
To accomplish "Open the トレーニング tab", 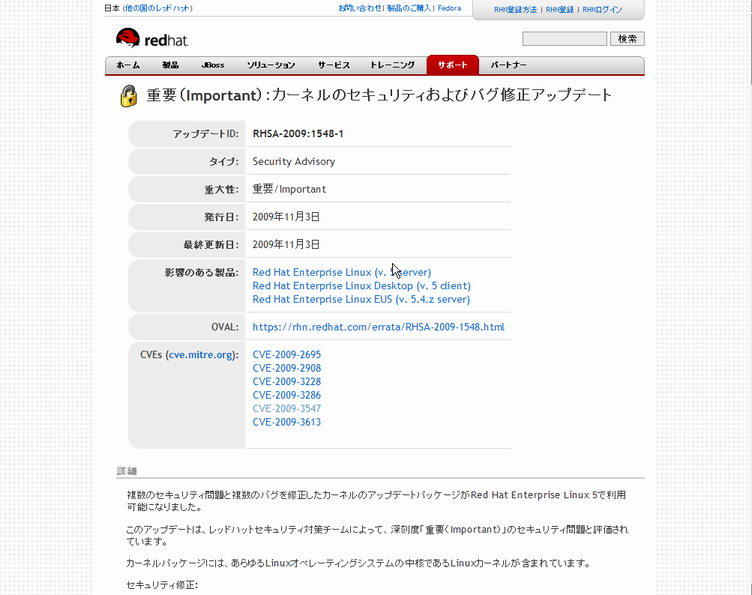I will tap(392, 65).
